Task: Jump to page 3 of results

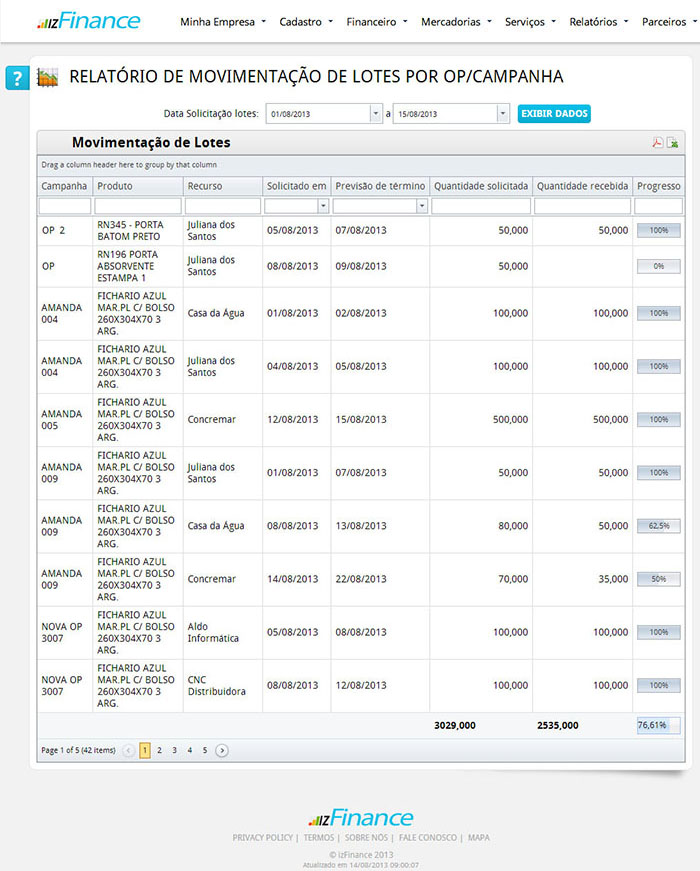Action: point(174,750)
